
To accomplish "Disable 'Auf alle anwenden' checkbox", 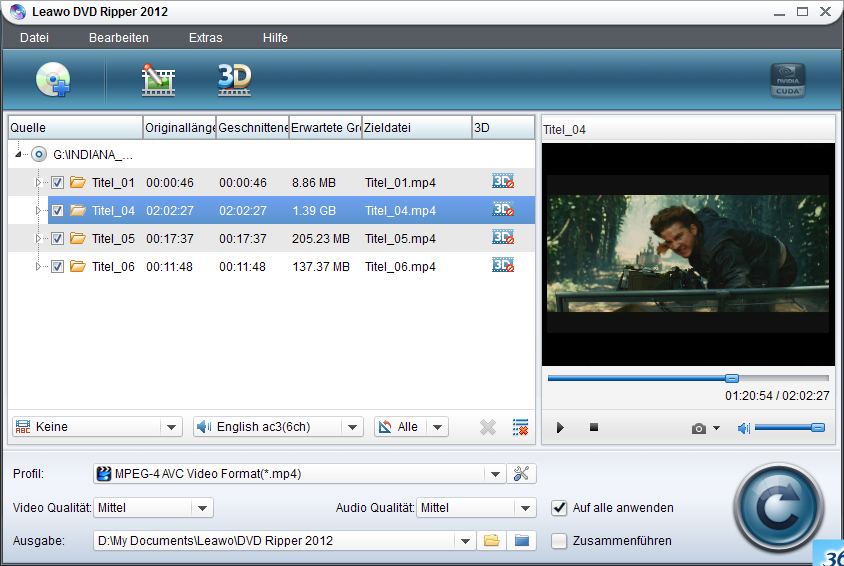I will [x=559, y=508].
